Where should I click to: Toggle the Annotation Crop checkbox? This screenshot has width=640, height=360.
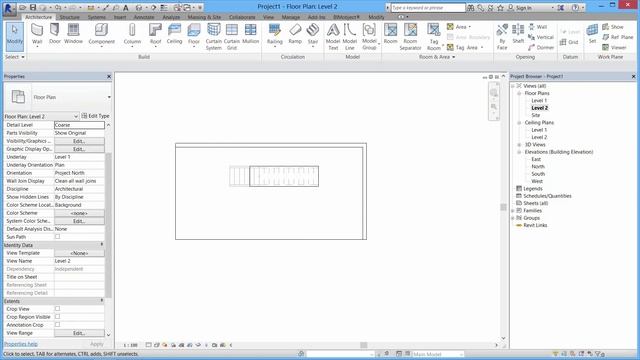58,325
